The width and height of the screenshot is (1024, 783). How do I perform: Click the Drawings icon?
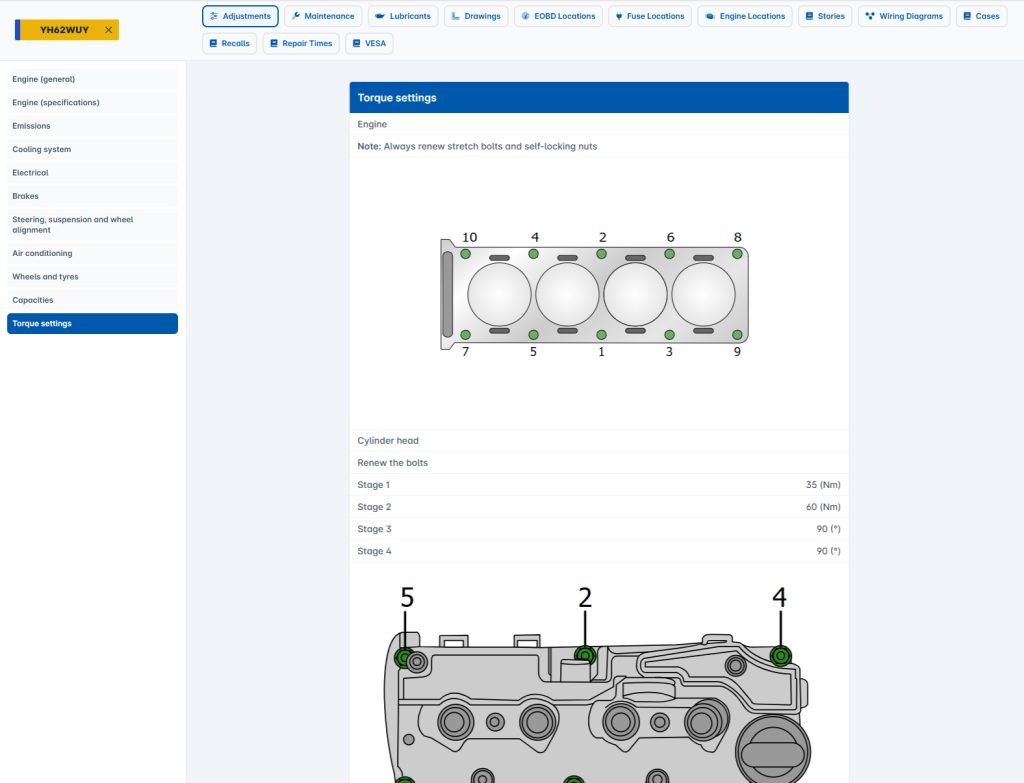[x=455, y=16]
